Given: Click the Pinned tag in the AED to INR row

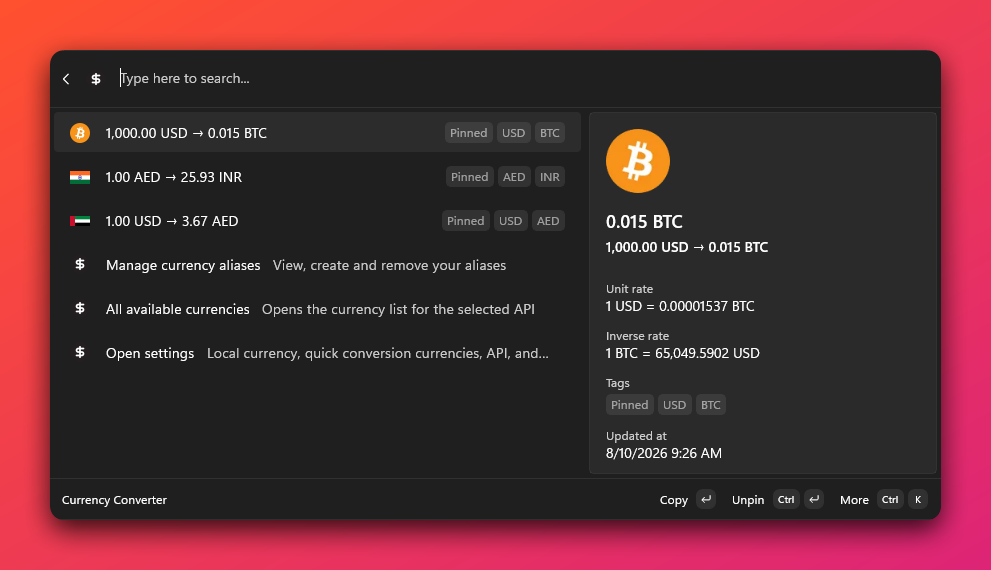Looking at the screenshot, I should 469,177.
